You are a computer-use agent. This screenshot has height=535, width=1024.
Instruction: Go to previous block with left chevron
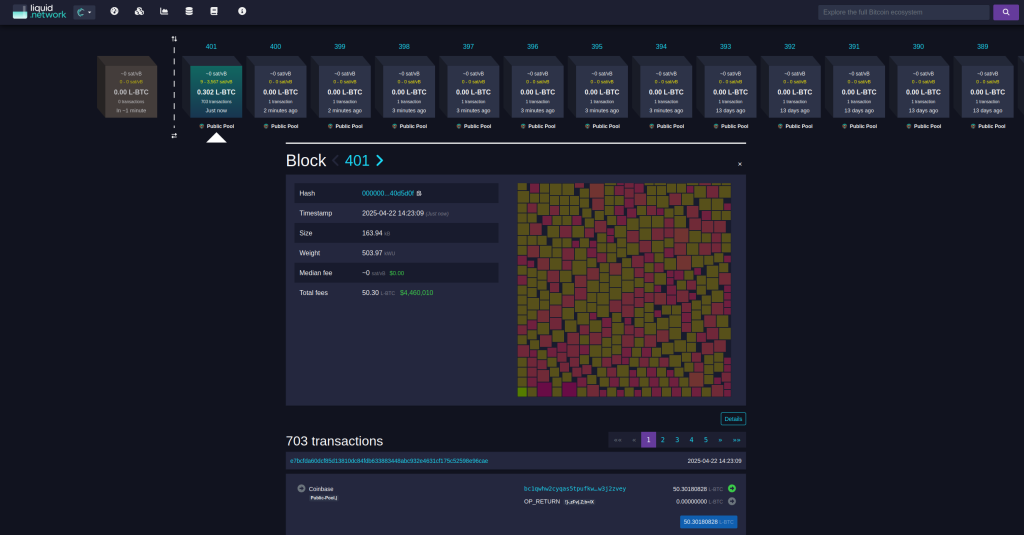(x=336, y=161)
